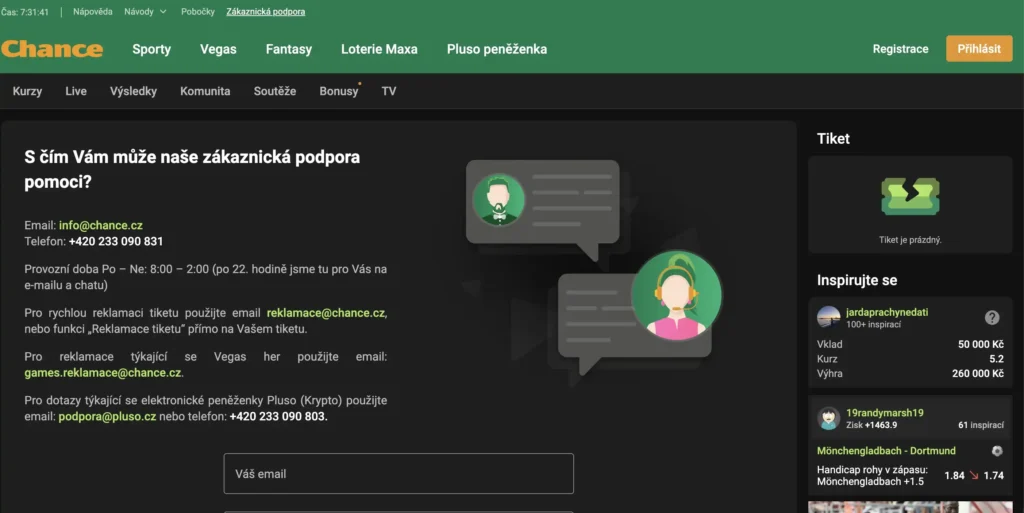Viewport: 1024px width, 513px height.
Task: Click phone number +420 233 090 803
Action: (278, 416)
